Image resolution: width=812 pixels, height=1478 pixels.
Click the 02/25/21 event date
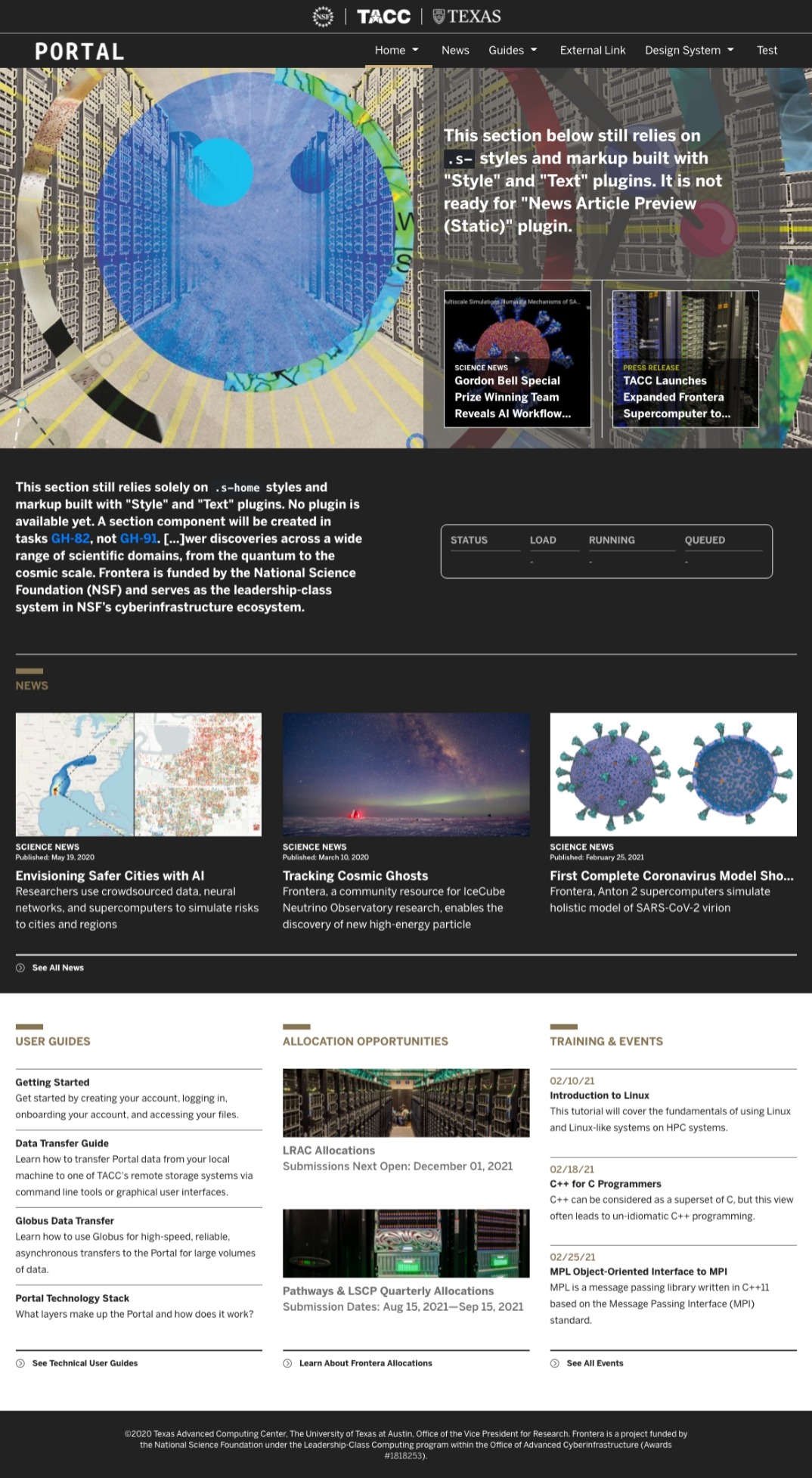pos(572,1256)
